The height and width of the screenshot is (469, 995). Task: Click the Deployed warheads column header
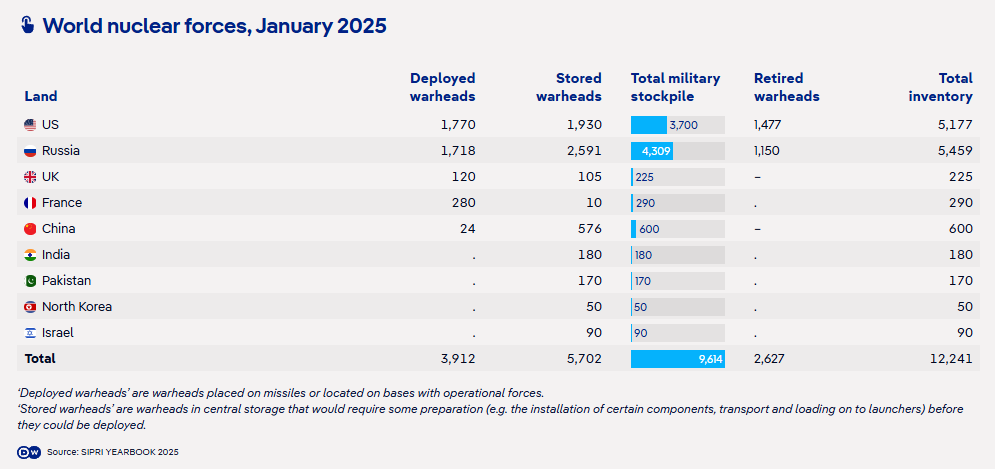coord(442,87)
